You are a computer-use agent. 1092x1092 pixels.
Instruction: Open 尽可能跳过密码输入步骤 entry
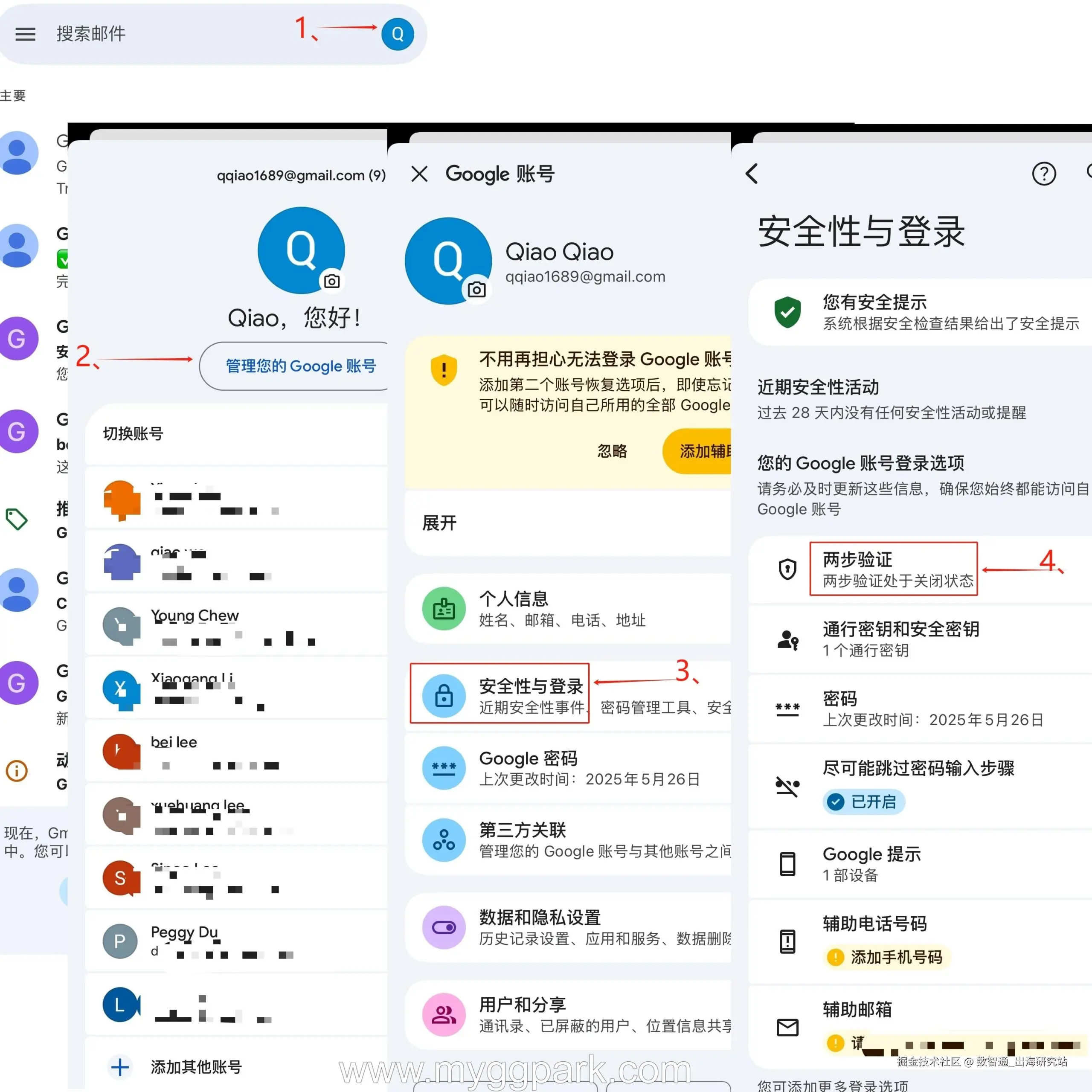pos(920,786)
